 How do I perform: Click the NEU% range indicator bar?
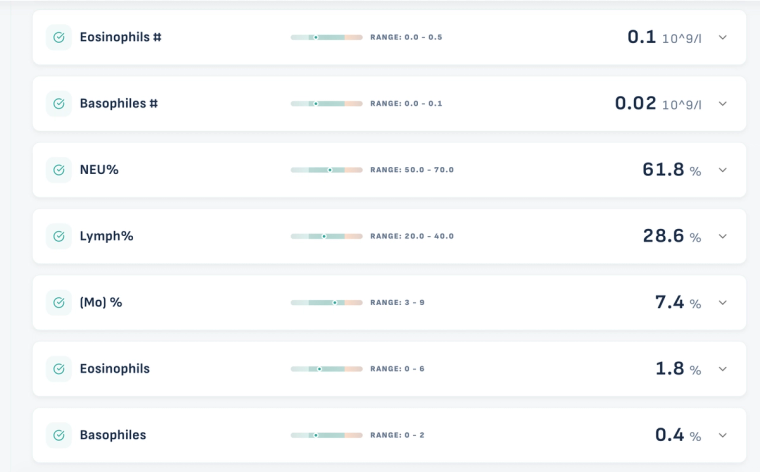[327, 170]
